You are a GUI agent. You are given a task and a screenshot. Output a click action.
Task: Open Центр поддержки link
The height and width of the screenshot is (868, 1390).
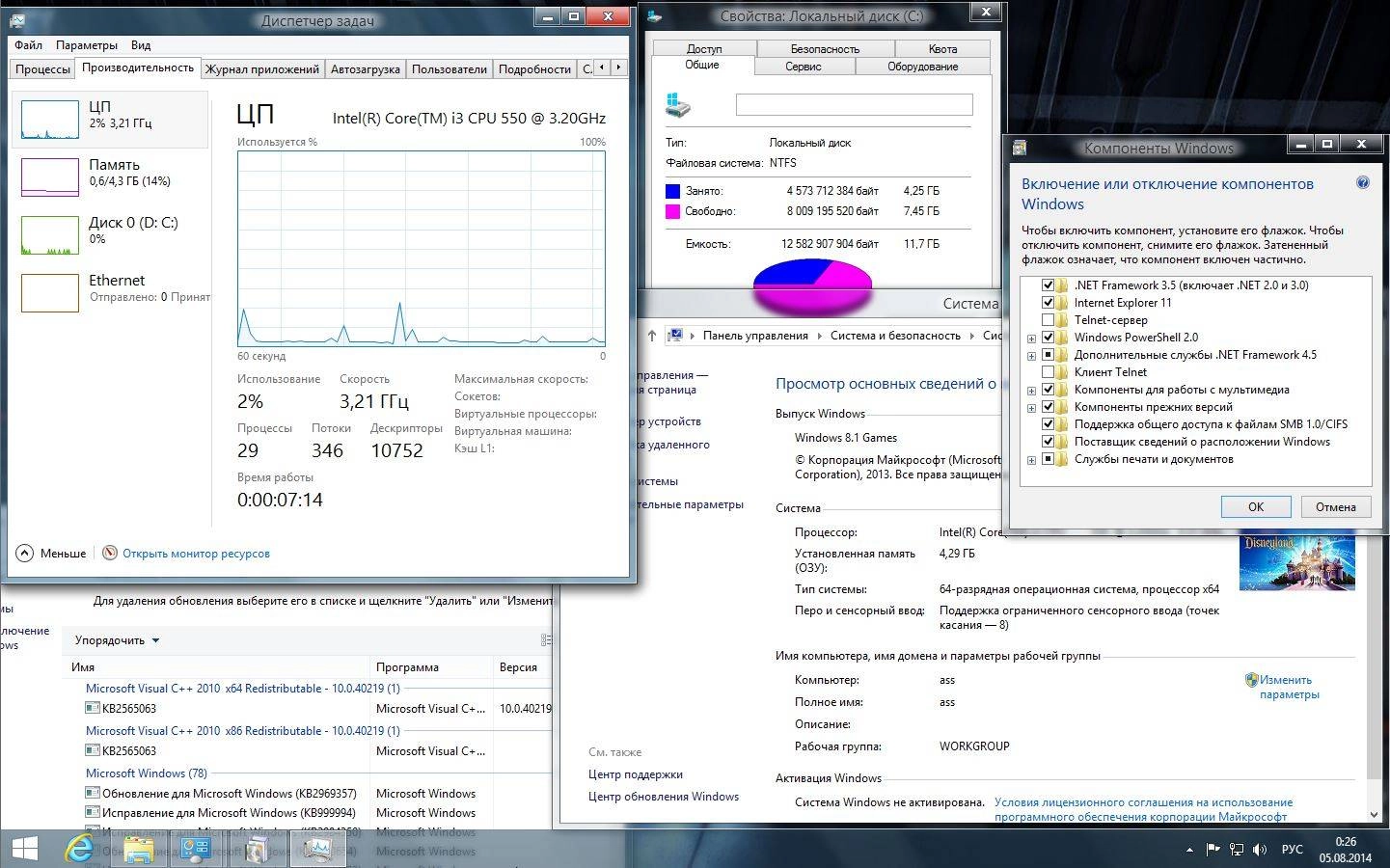click(x=636, y=774)
